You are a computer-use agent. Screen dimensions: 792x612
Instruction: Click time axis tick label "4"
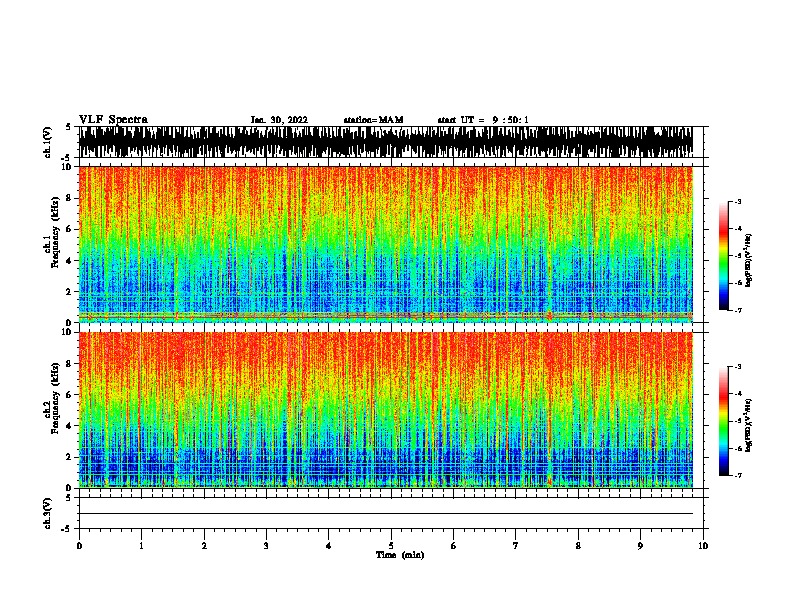(x=329, y=546)
